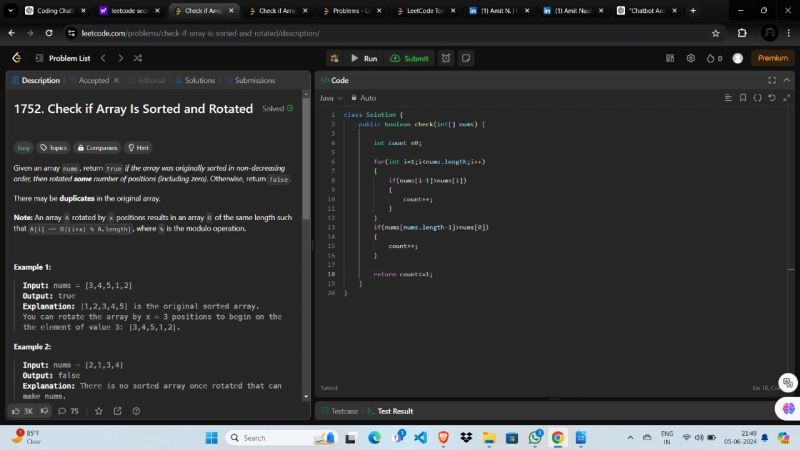Viewport: 800px width, 450px height.
Task: Open the Solutions tab
Action: (x=195, y=80)
